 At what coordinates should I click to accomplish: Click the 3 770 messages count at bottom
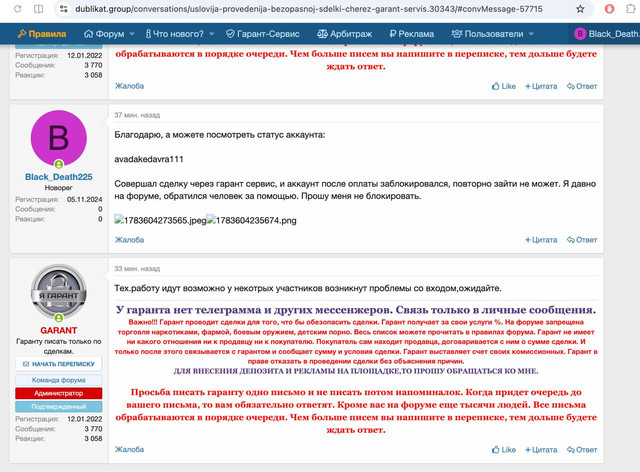[x=93, y=429]
